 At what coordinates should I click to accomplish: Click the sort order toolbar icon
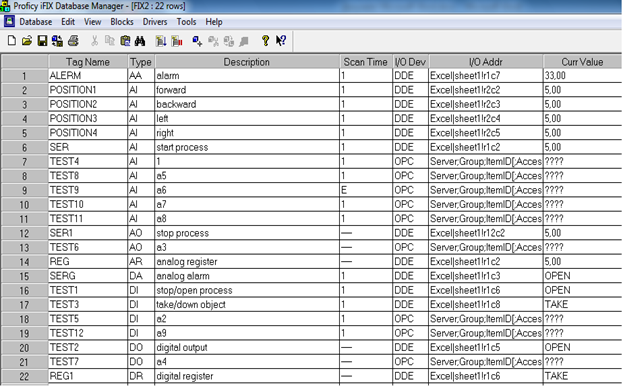[x=161, y=41]
